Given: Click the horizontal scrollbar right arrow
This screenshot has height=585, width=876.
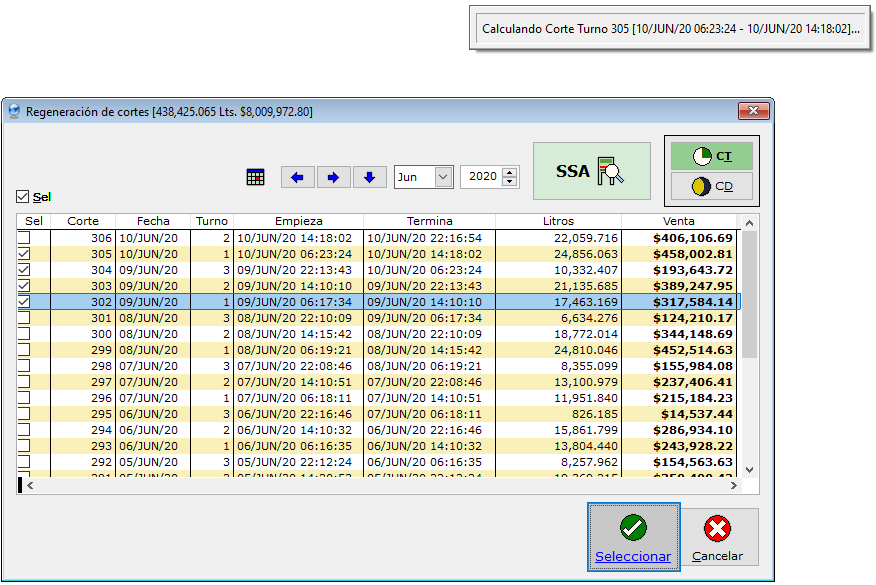Looking at the screenshot, I should (734, 485).
